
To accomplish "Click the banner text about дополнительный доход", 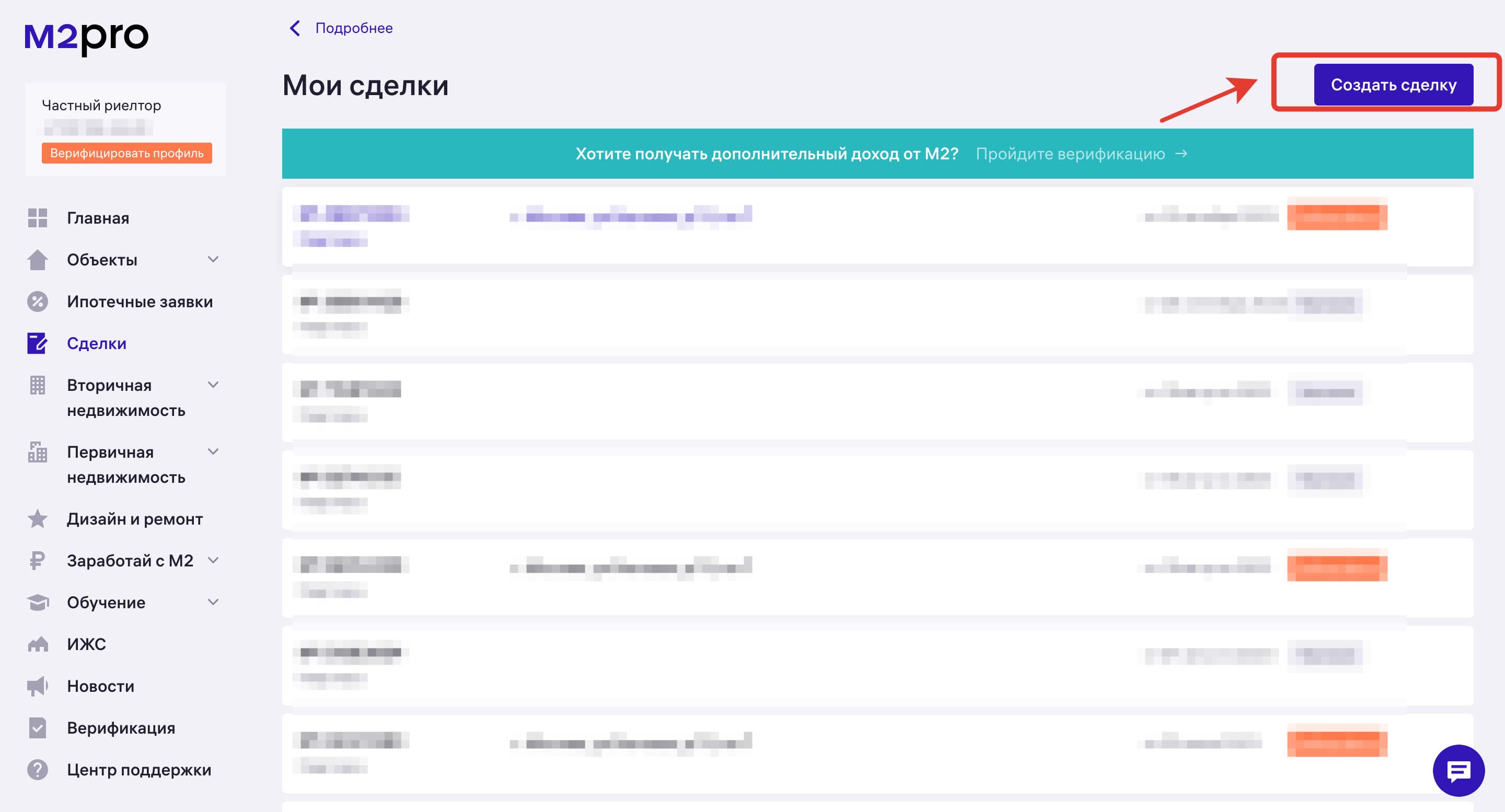I will pyautogui.click(x=767, y=154).
